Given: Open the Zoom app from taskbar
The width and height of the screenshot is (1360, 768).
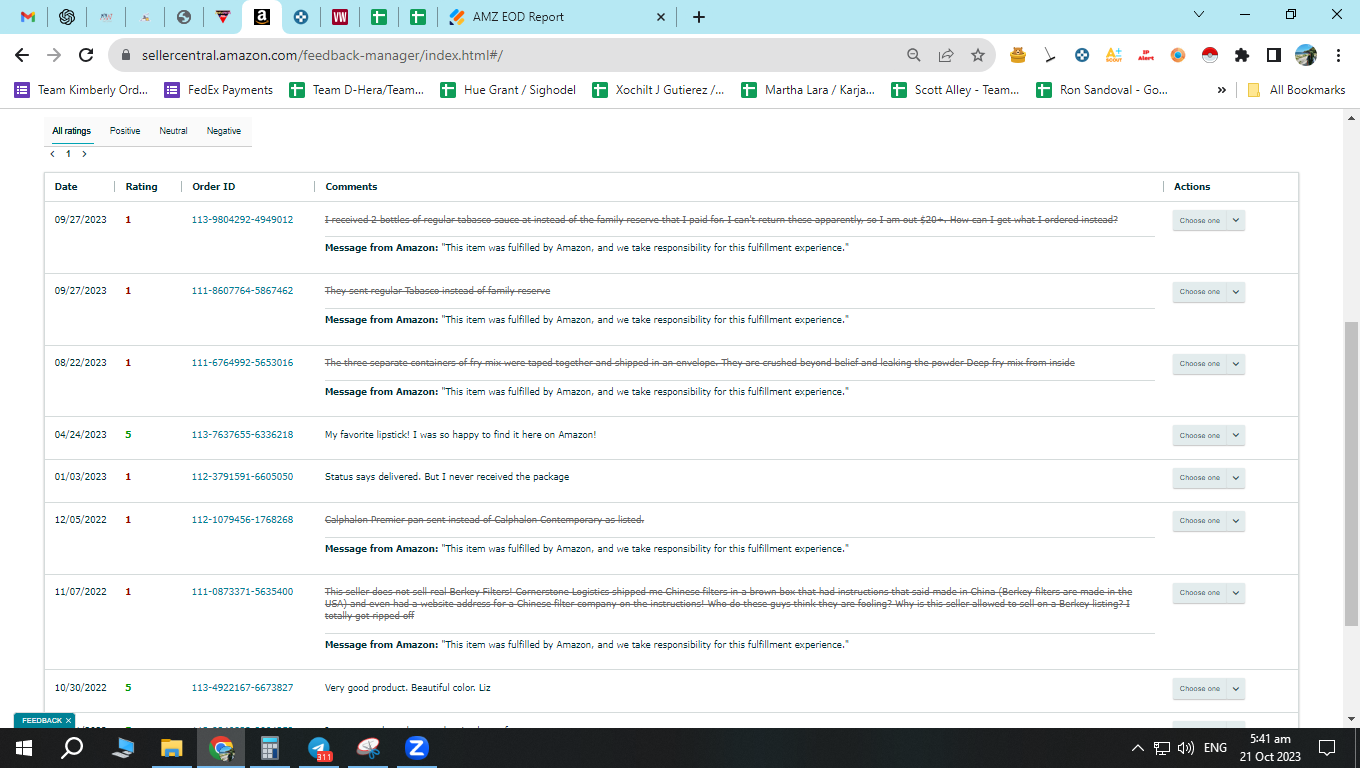Looking at the screenshot, I should (417, 748).
